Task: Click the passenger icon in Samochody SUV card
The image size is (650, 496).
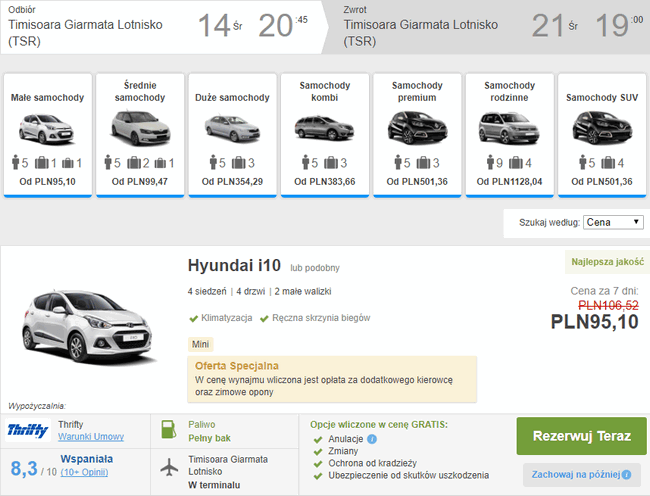Action: [x=583, y=162]
